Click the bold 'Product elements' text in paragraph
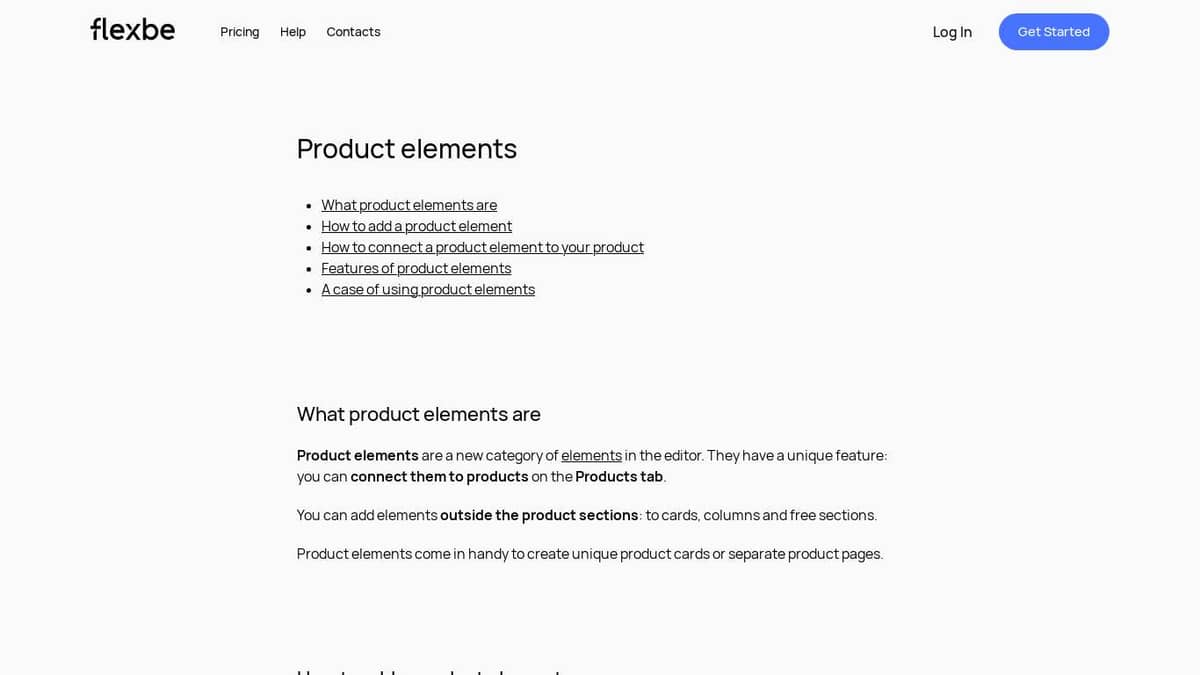Screen dimensions: 1200x675 [357, 455]
